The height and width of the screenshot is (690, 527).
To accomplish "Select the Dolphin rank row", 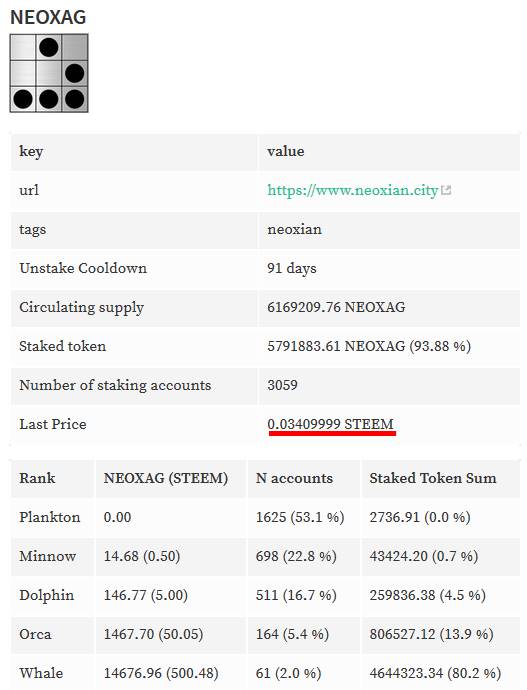I will click(x=265, y=595).
